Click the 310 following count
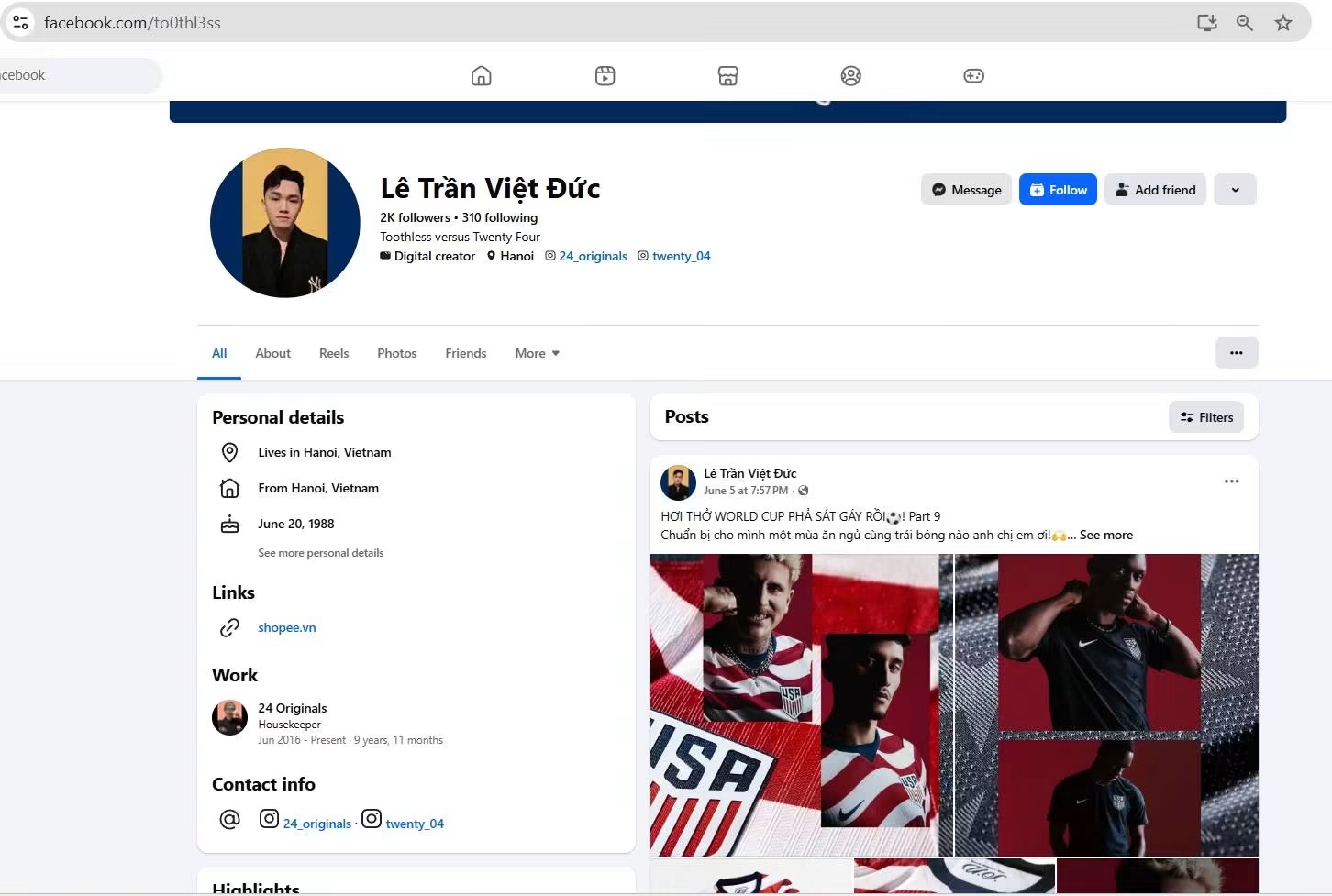This screenshot has width=1332, height=896. (x=500, y=218)
